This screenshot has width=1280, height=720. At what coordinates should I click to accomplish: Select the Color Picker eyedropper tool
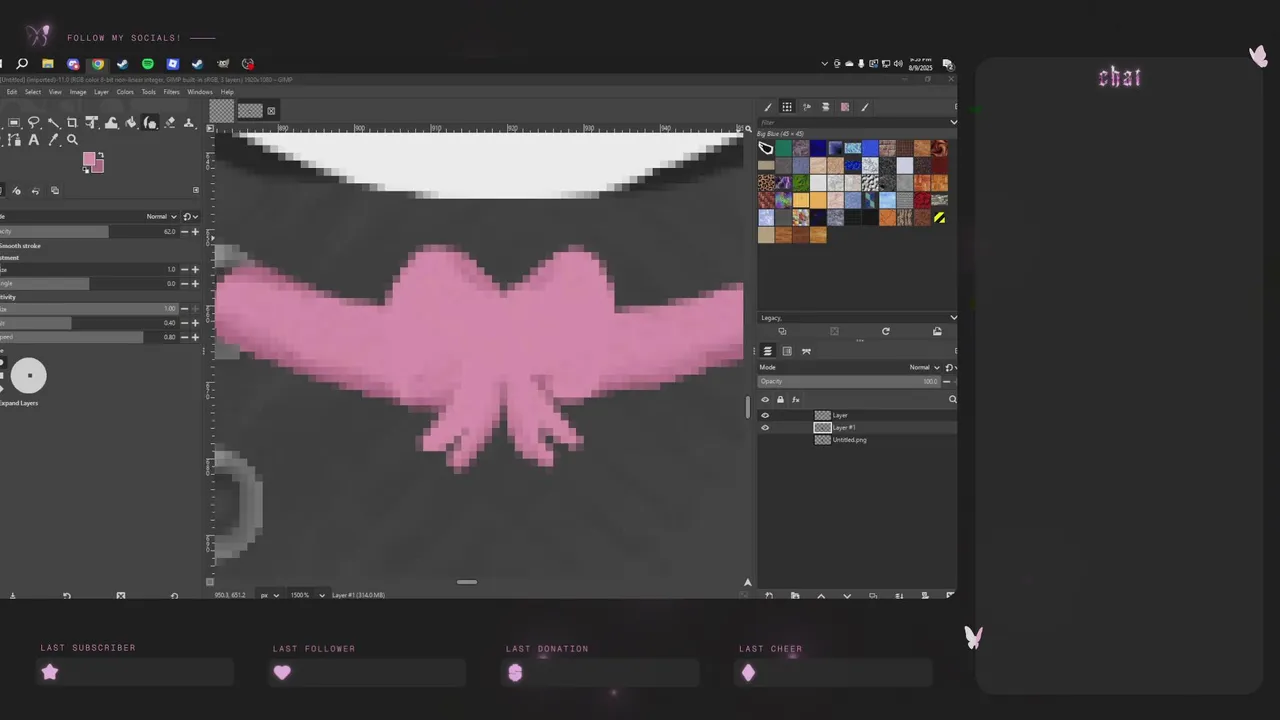[53, 141]
